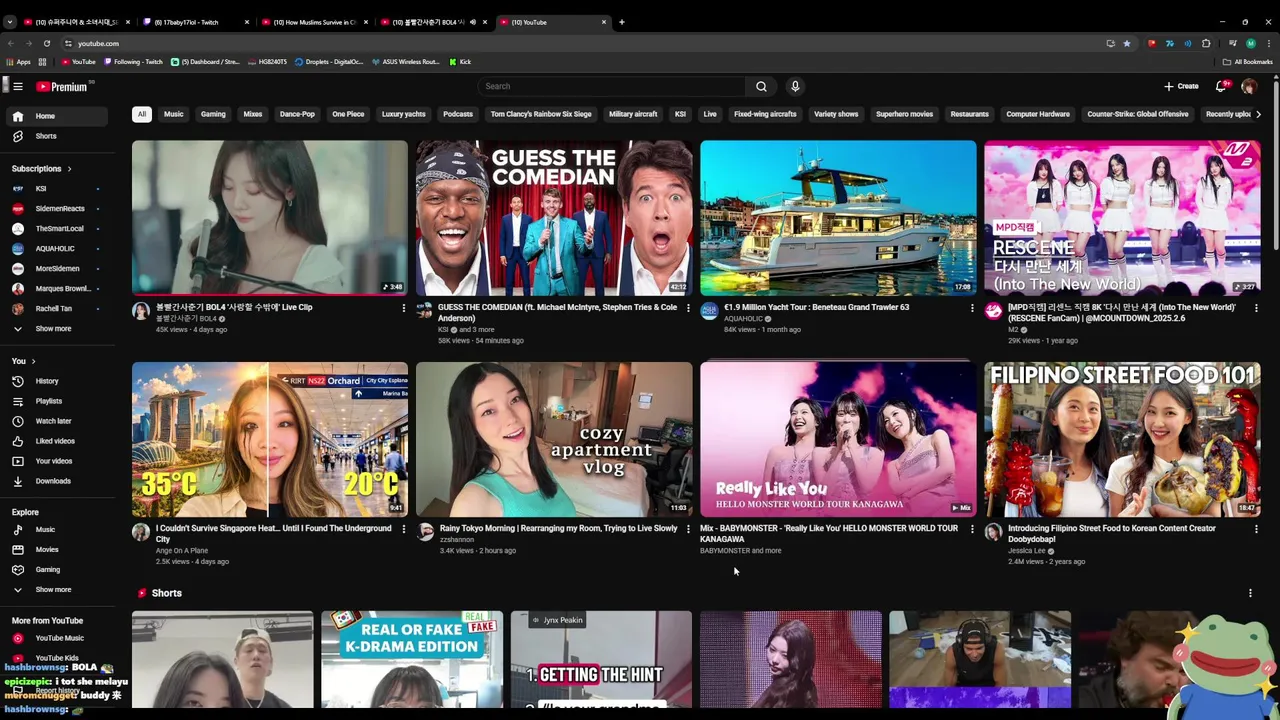Play the RESCENE Into The New World thumbnail

coord(1122,217)
